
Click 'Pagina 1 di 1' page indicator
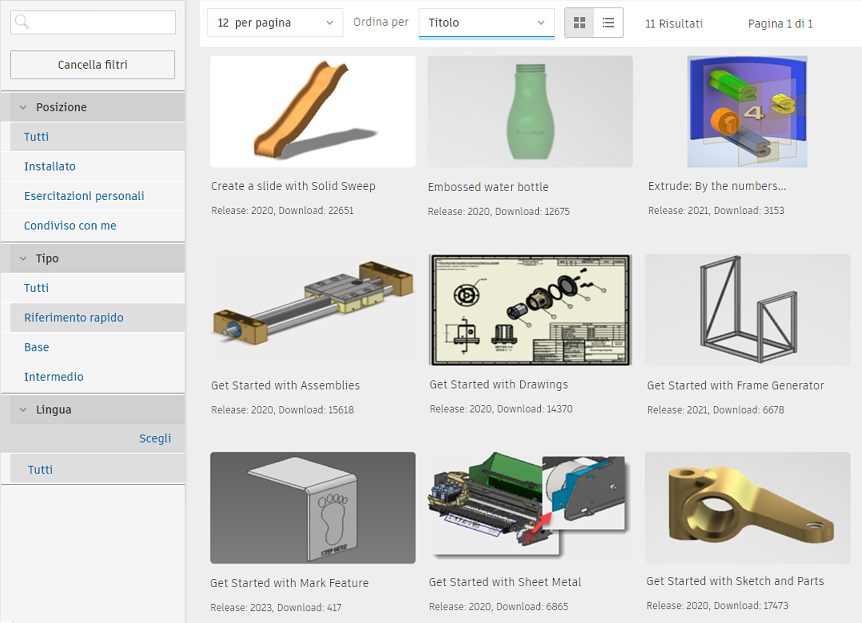click(780, 24)
